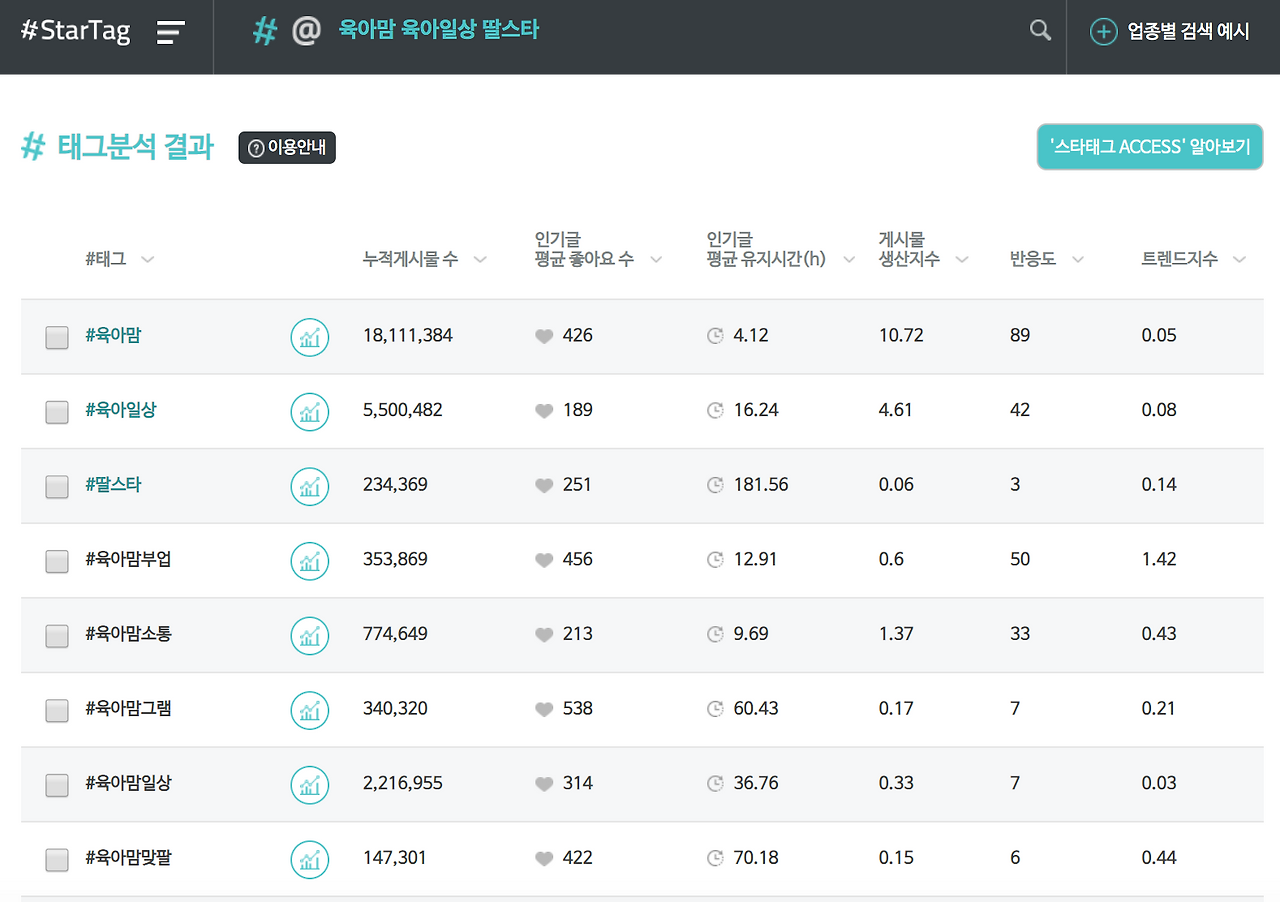Click '스타태그 ACCESS' 알아보기 button

click(1150, 147)
